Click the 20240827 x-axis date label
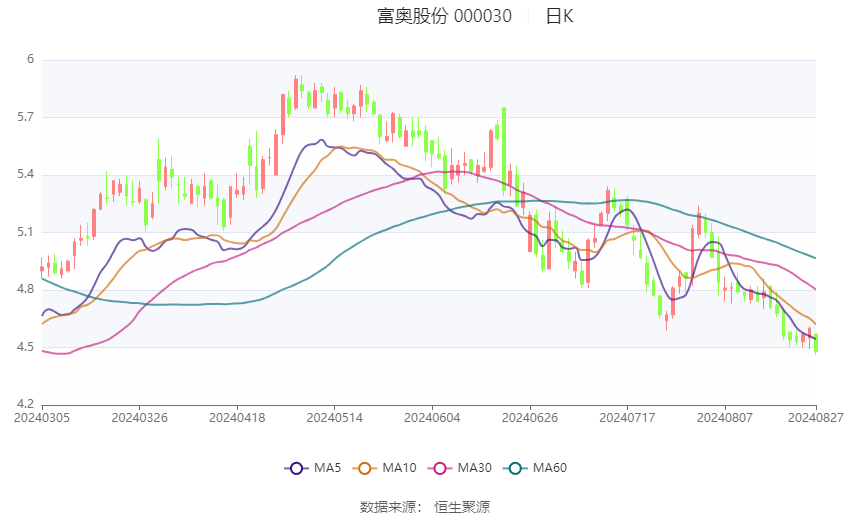850x517 pixels. tap(816, 418)
